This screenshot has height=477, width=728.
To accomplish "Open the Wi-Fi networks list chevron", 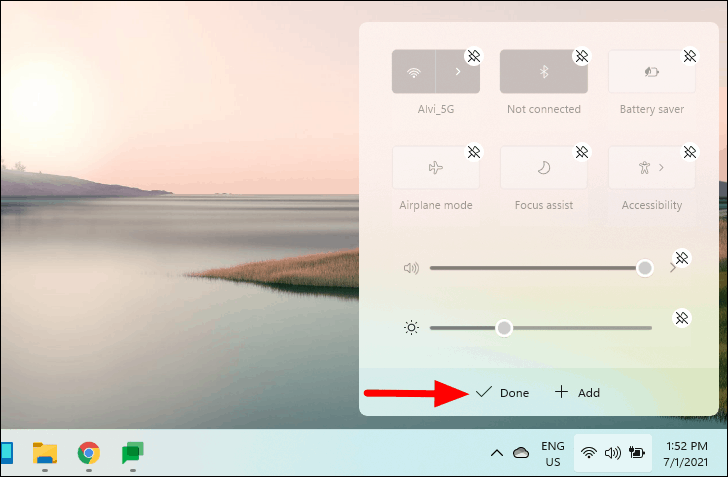I will pos(458,72).
